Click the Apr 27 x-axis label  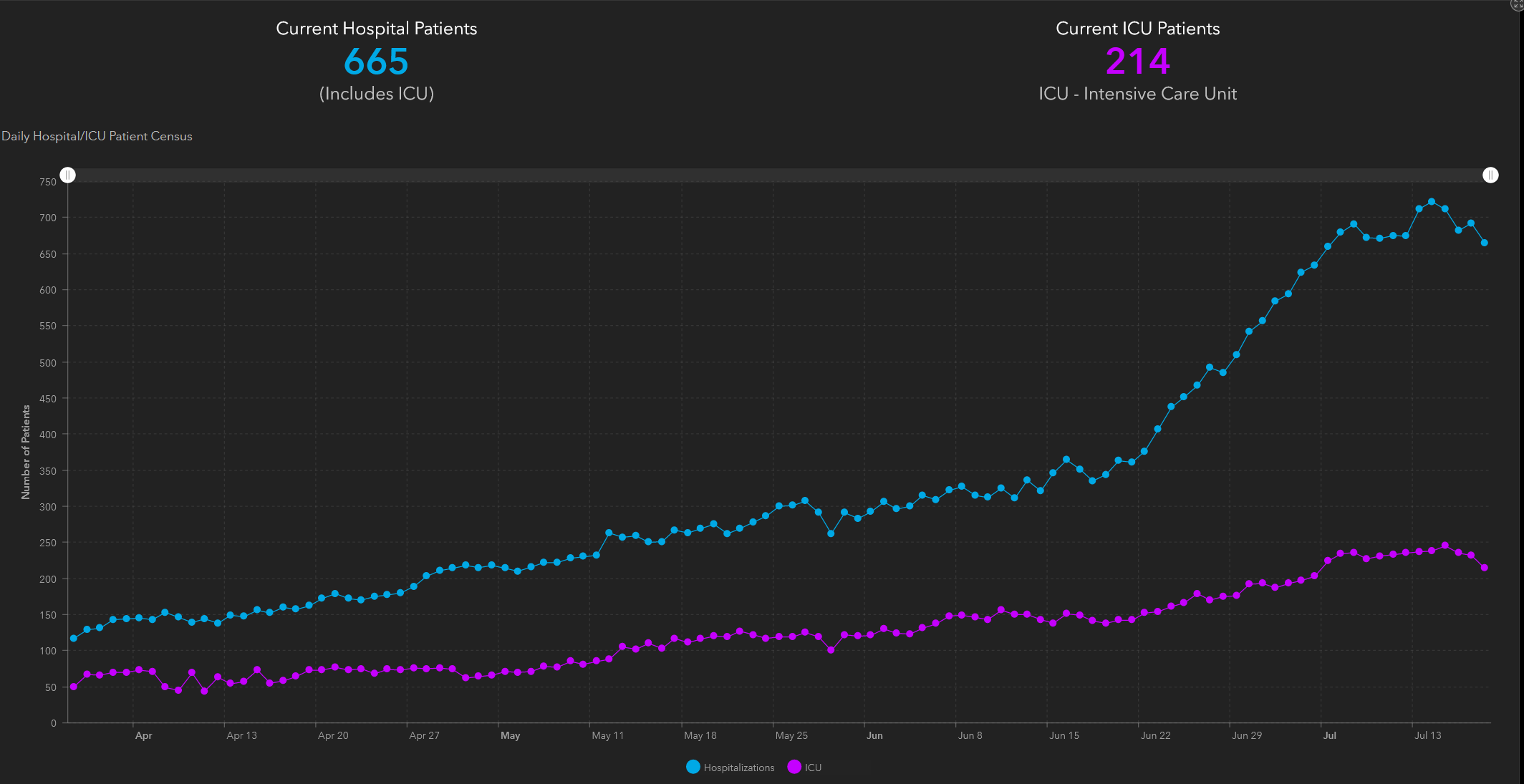pyautogui.click(x=424, y=735)
